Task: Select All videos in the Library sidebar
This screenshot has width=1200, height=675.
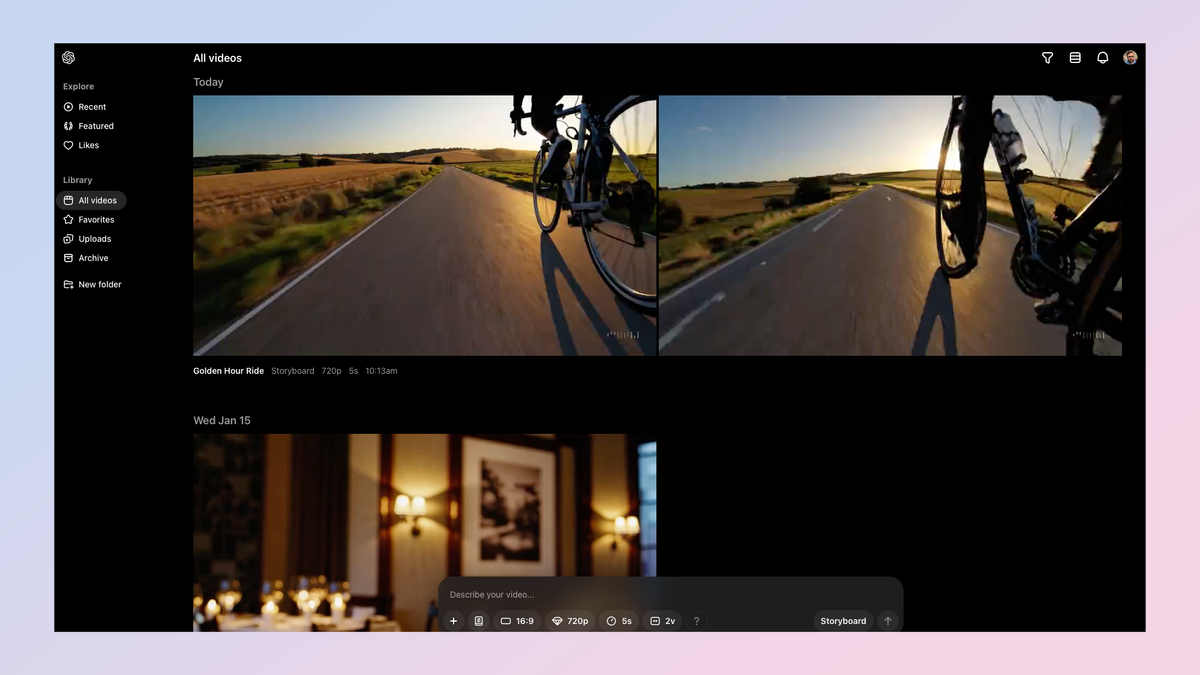Action: 98,200
